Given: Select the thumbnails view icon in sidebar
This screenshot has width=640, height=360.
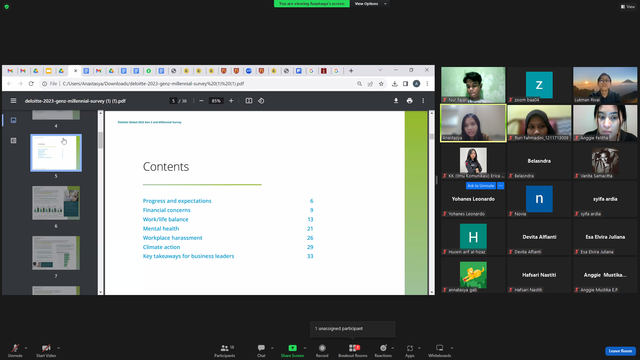Looking at the screenshot, I should pos(13,120).
